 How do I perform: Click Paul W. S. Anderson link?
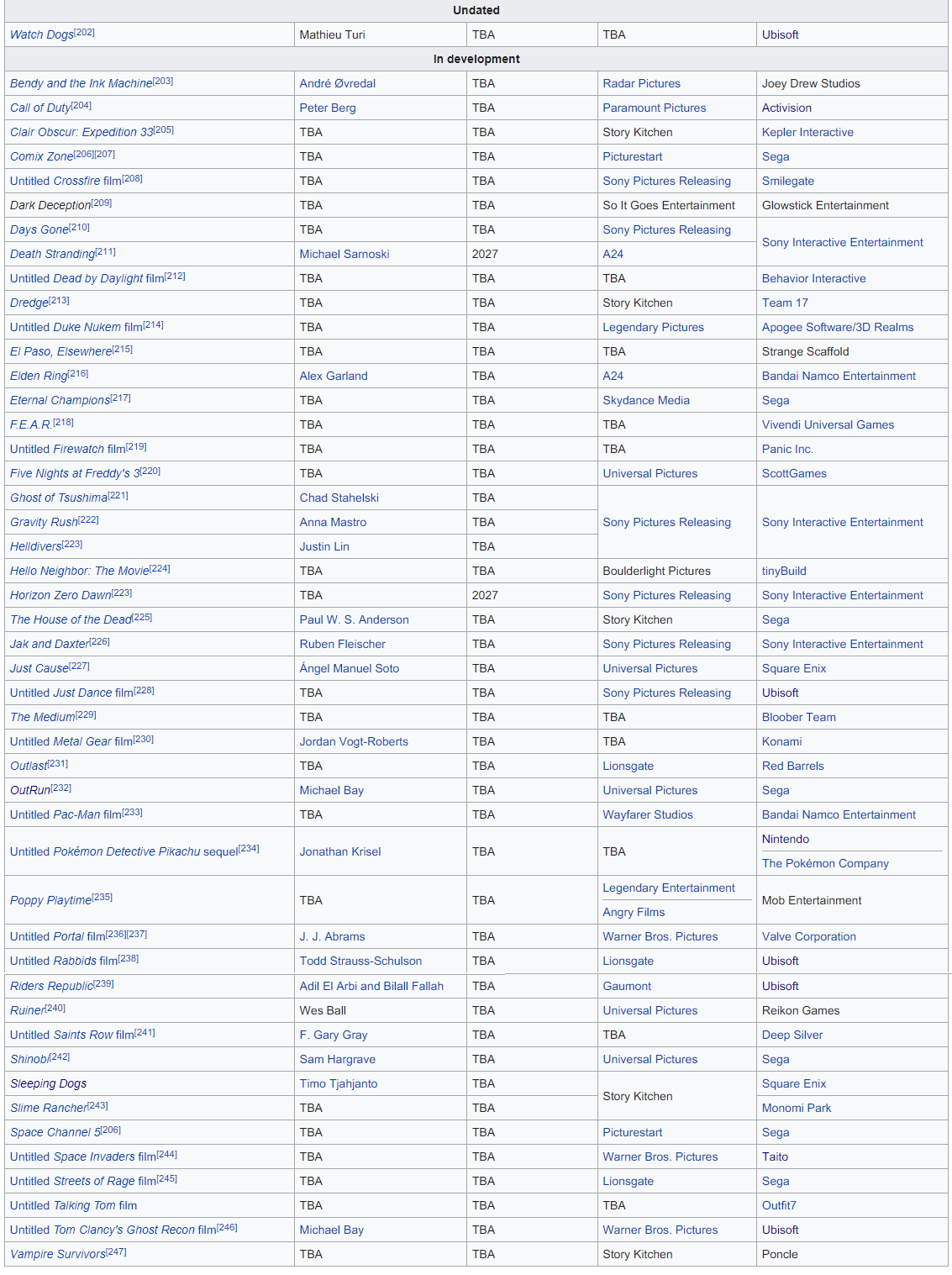click(354, 620)
